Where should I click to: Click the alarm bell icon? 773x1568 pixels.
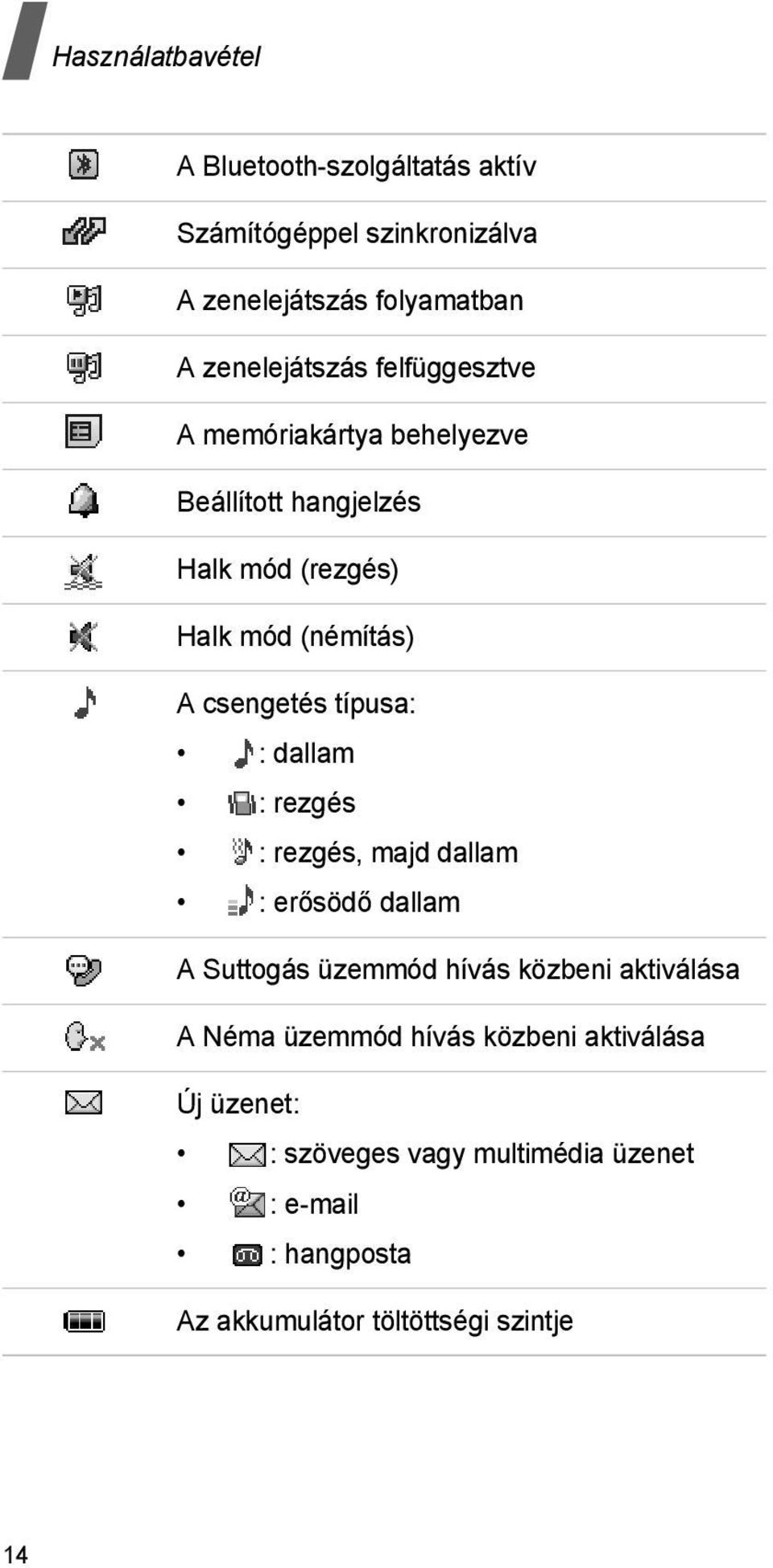click(x=84, y=500)
